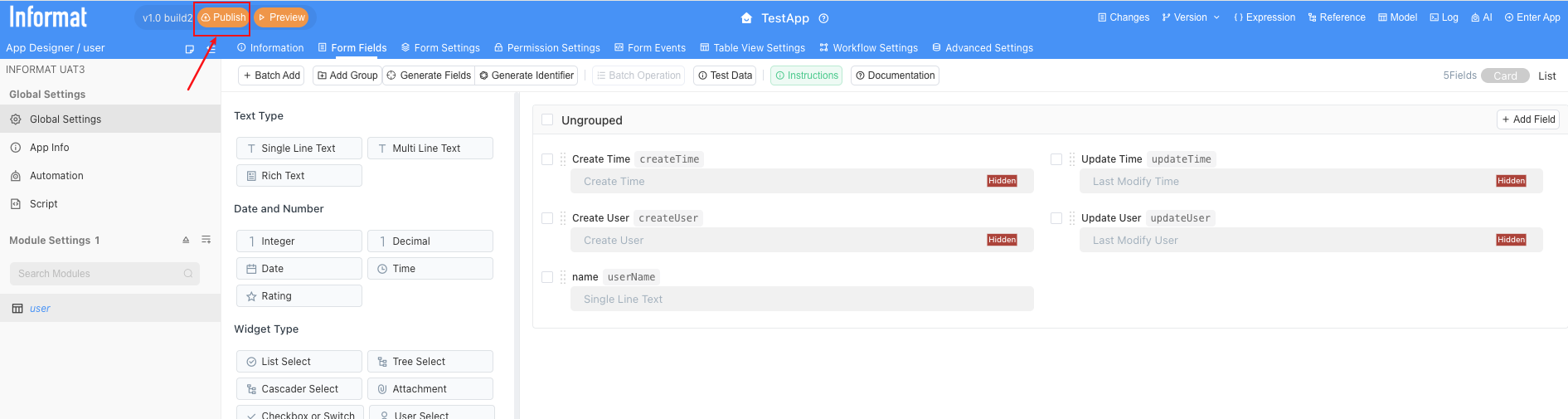
Task: Select the user module in sidebar
Action: click(40, 309)
